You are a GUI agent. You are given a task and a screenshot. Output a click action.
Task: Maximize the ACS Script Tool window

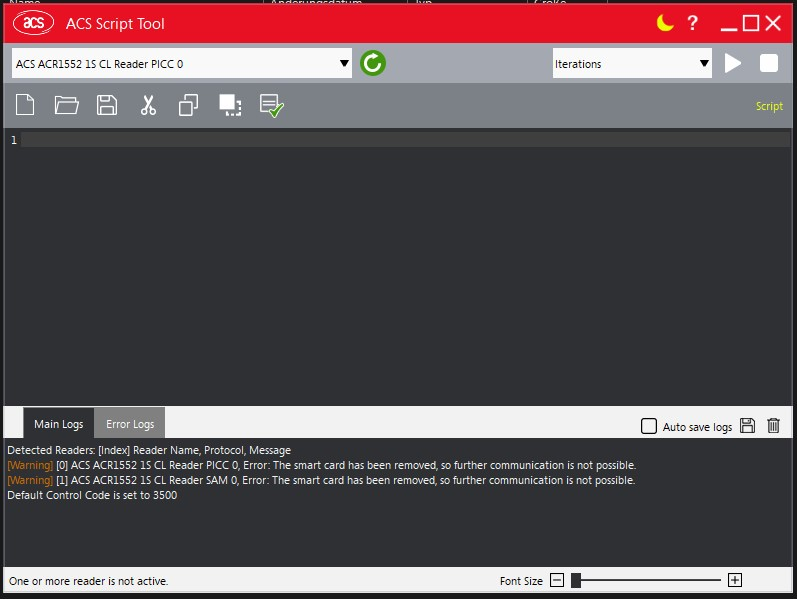[751, 23]
